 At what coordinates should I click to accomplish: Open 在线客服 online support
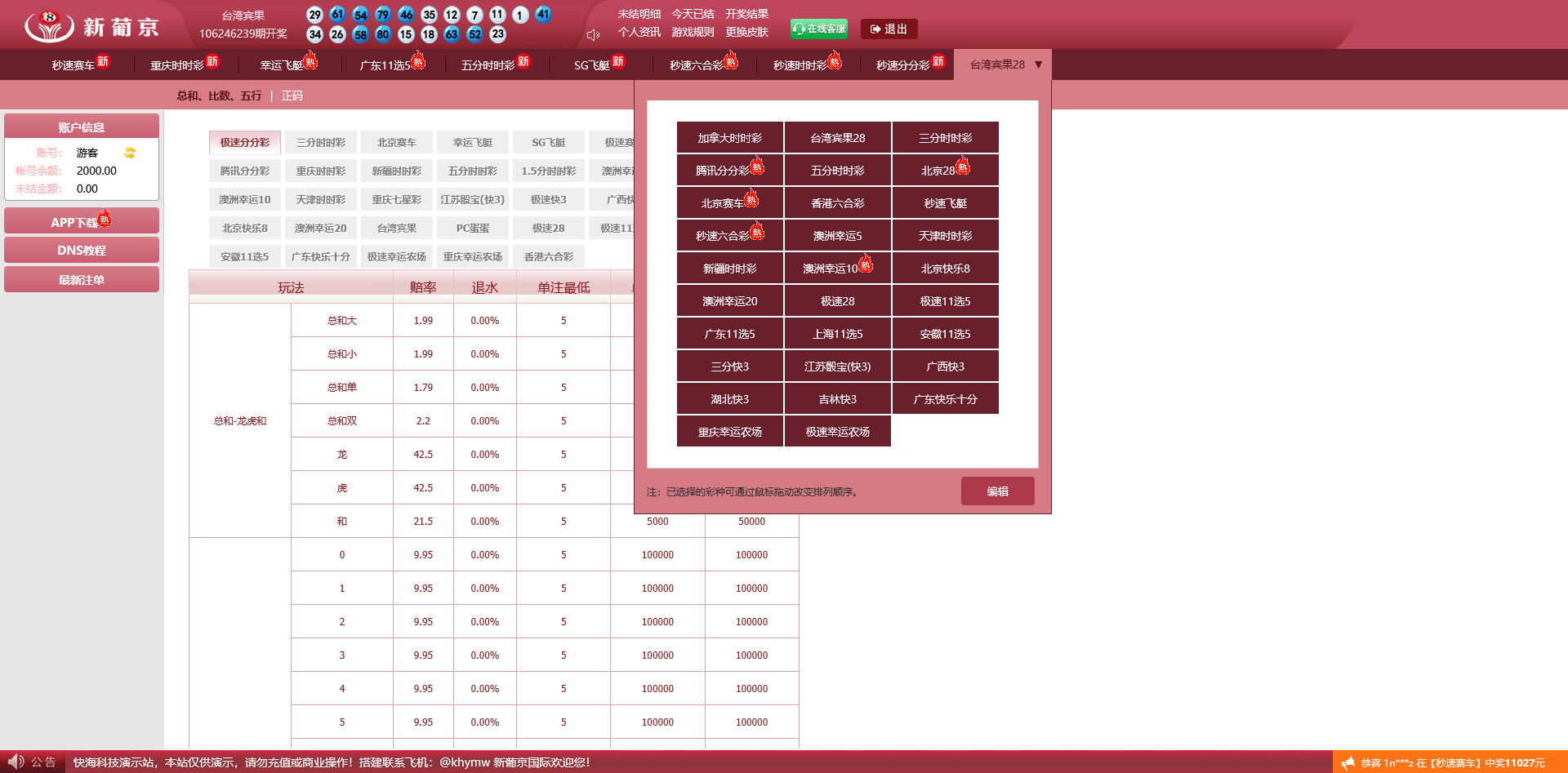pos(818,29)
